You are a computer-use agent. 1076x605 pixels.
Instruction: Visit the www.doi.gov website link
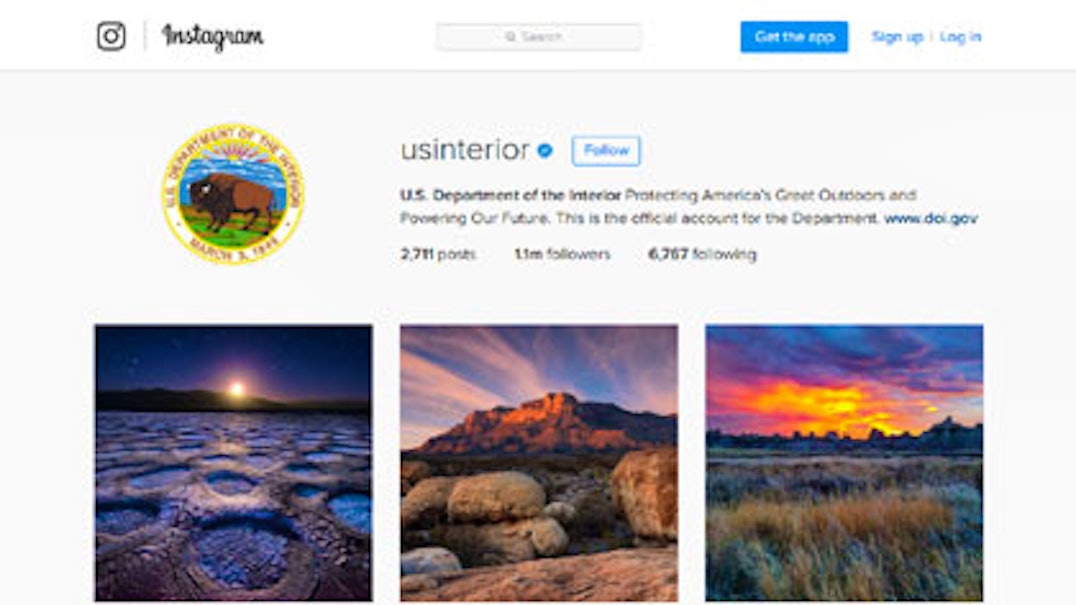pos(931,218)
